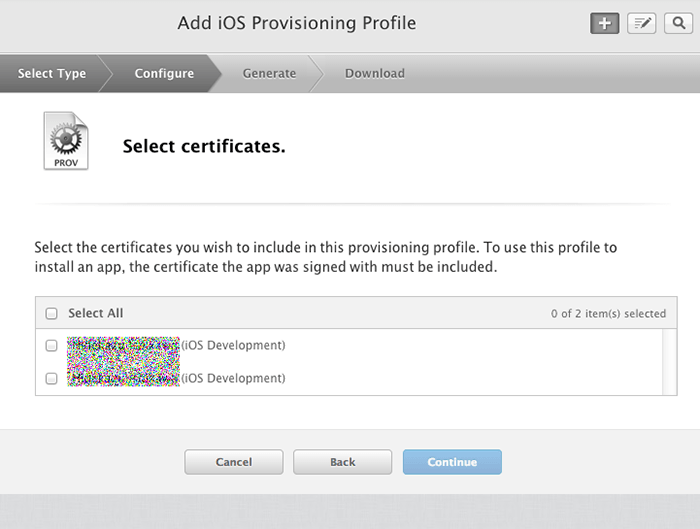The height and width of the screenshot is (529, 700).
Task: Toggle the Select All checkbox
Action: click(52, 314)
